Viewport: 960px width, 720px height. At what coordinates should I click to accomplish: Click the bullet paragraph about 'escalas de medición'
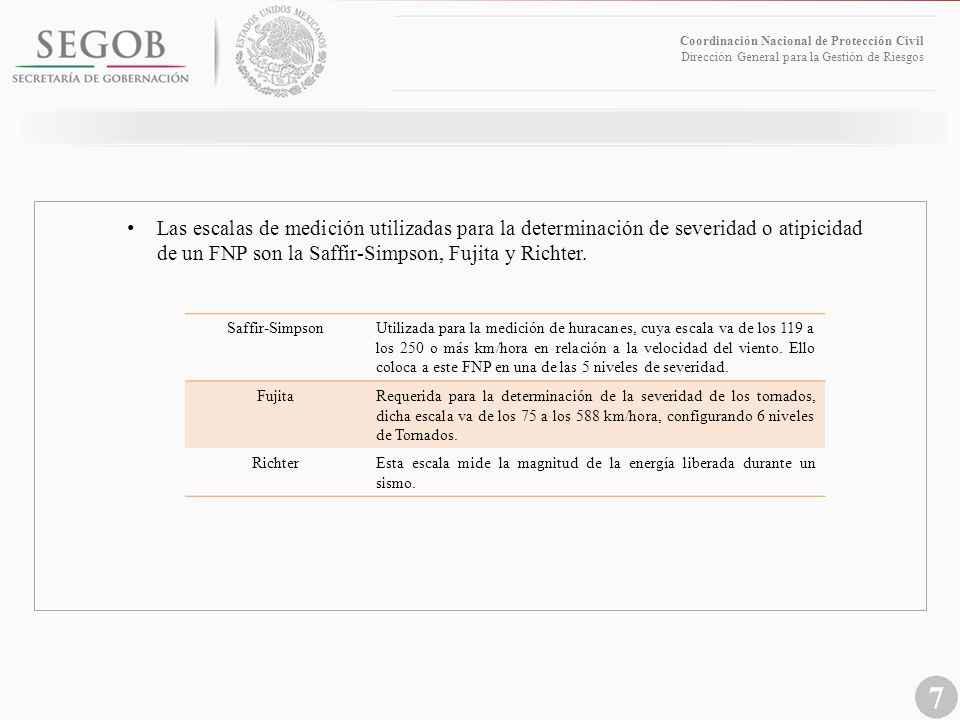(x=509, y=241)
